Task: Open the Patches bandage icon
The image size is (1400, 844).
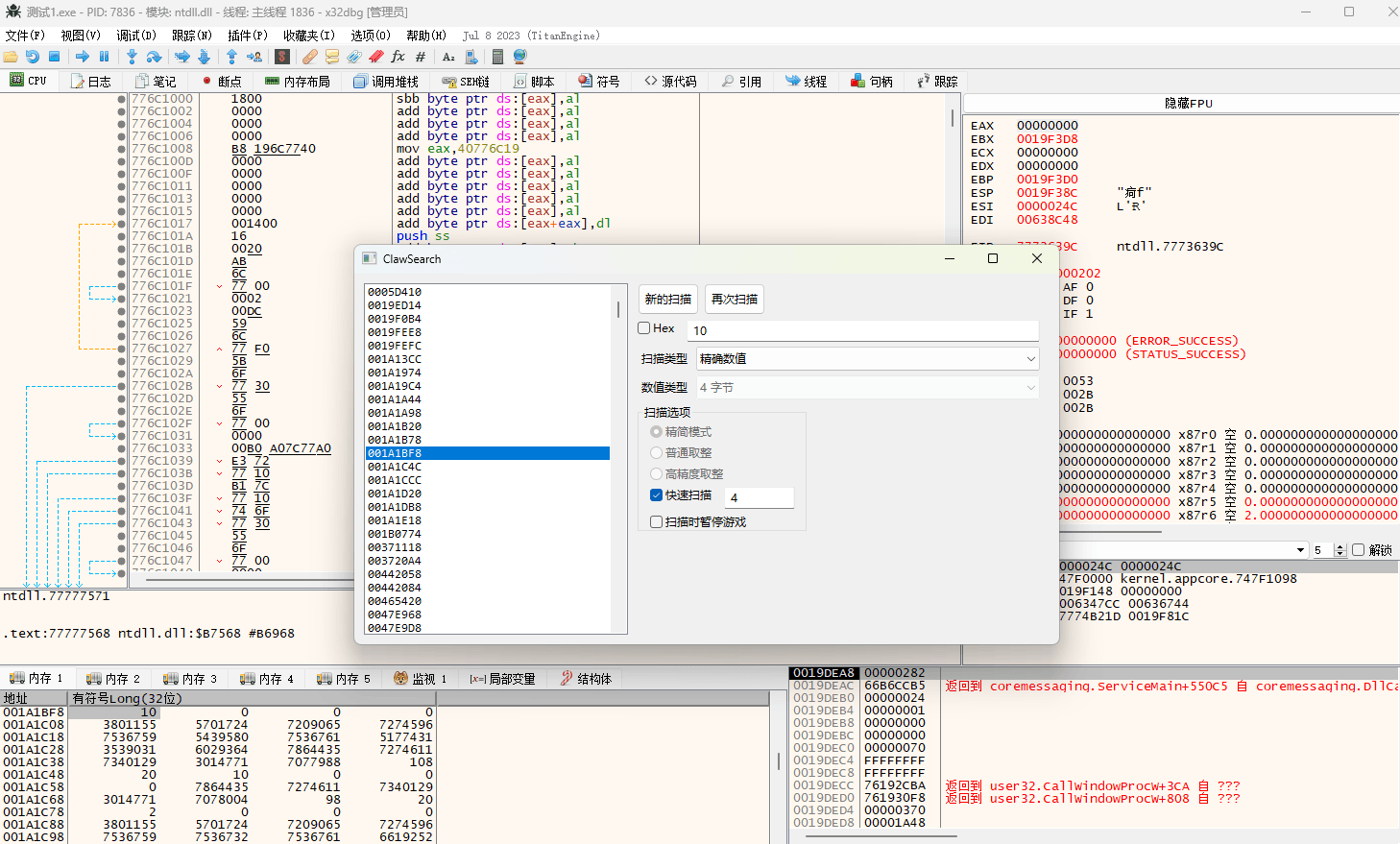Action: (310, 57)
